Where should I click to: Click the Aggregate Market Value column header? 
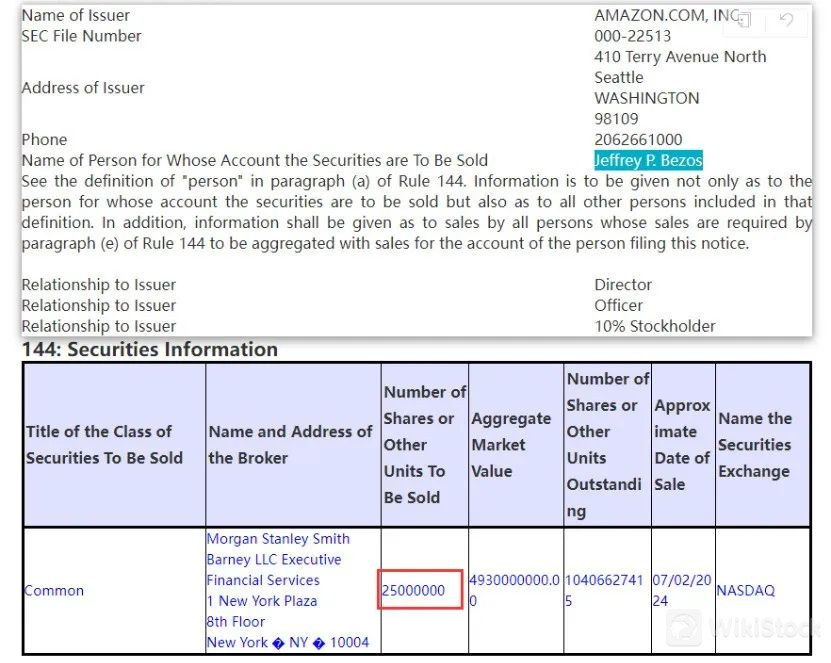511,445
